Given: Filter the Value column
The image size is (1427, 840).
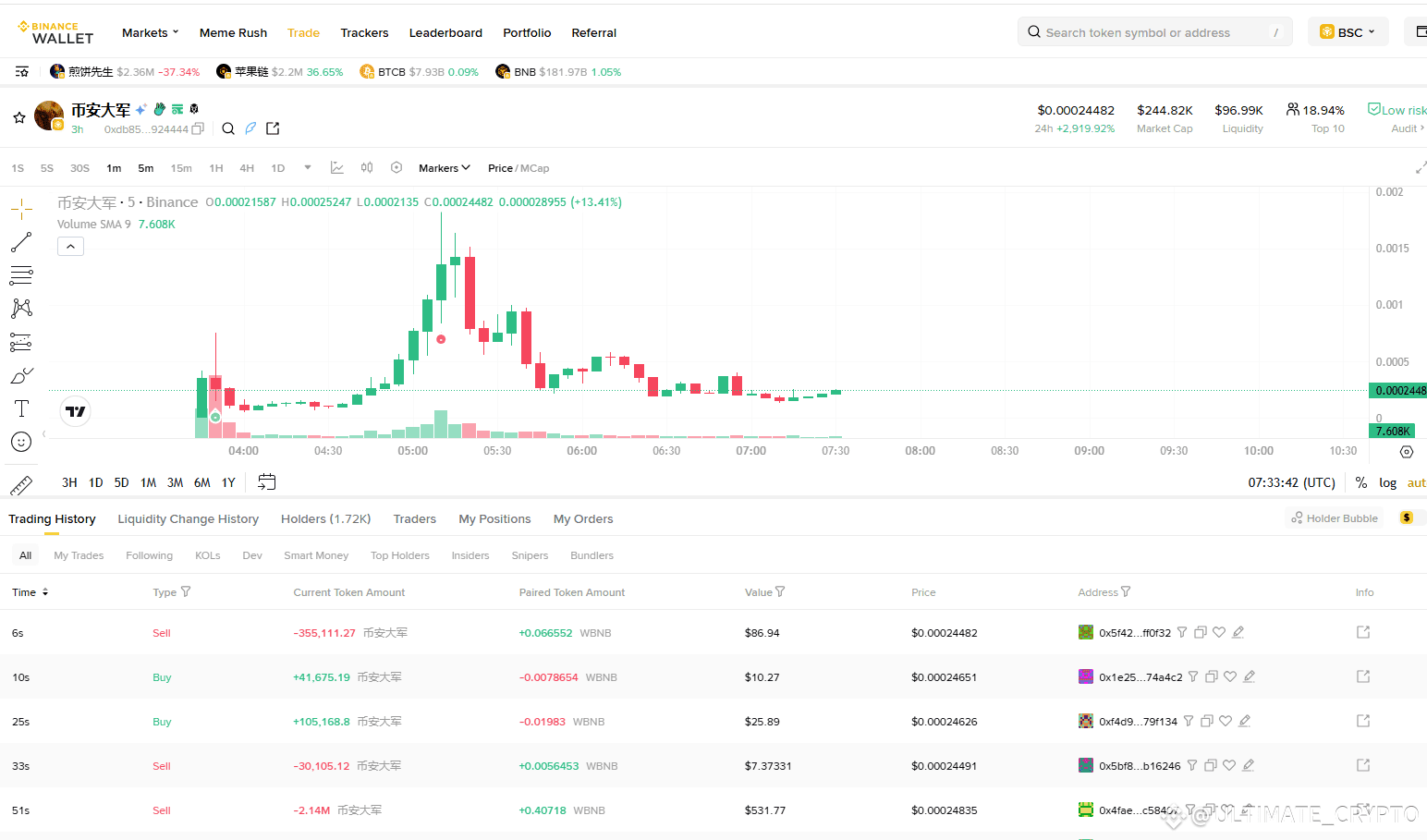Looking at the screenshot, I should (780, 592).
